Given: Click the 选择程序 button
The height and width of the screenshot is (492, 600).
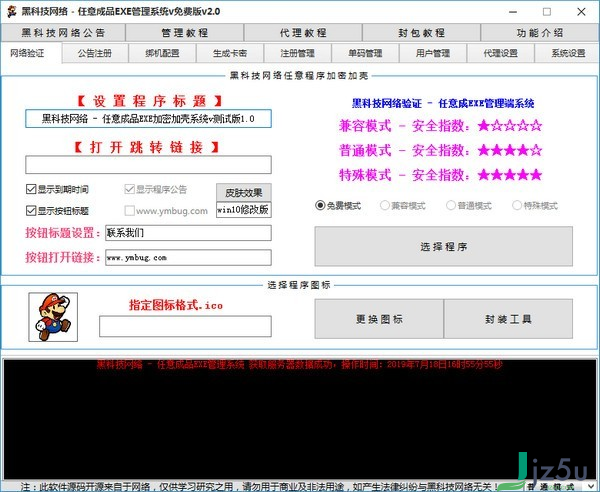Looking at the screenshot, I should [443, 246].
